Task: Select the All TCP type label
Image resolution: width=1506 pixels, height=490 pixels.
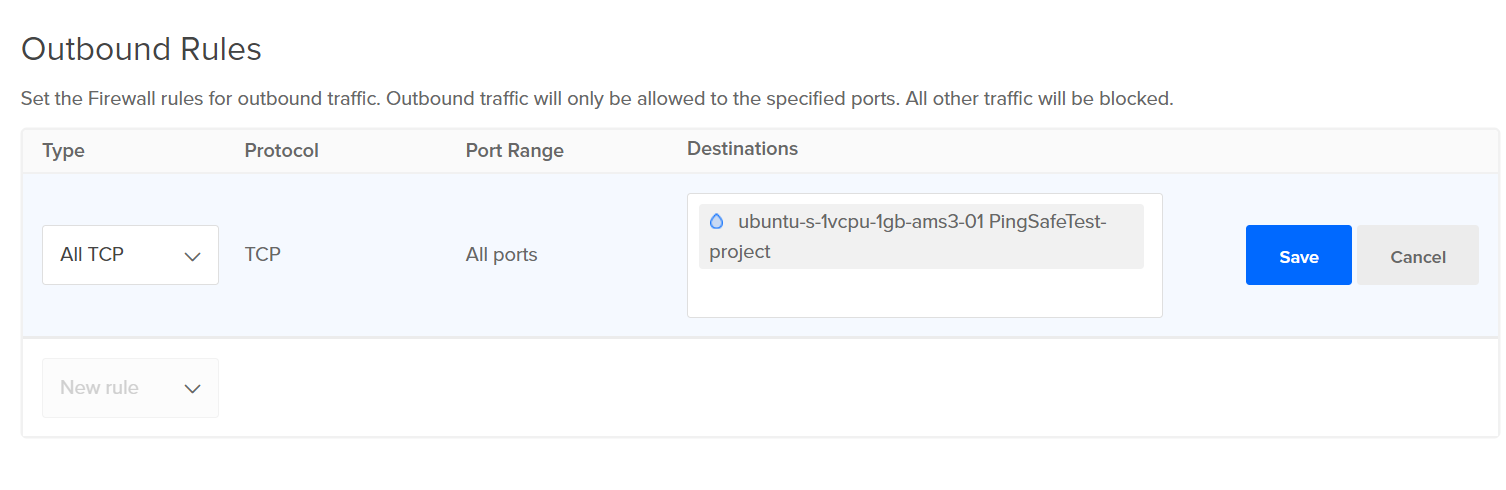Action: pos(92,255)
